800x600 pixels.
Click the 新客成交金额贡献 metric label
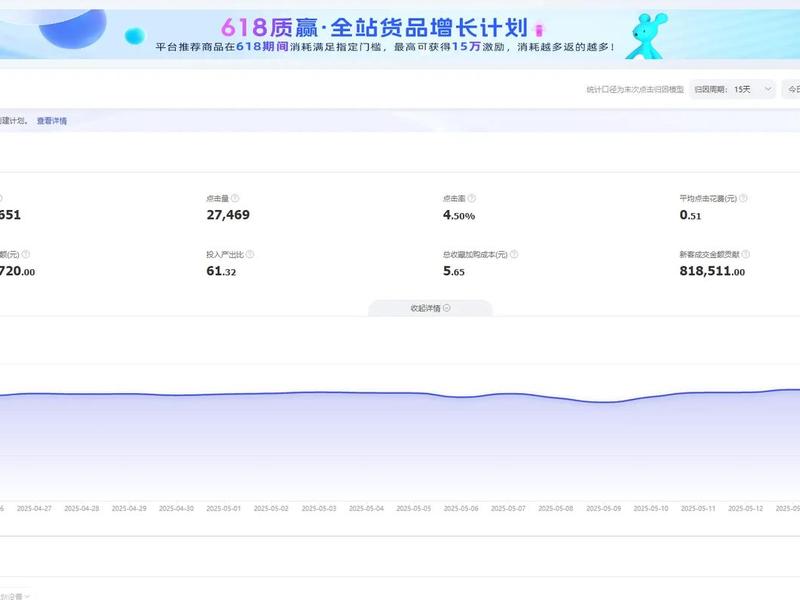point(709,255)
